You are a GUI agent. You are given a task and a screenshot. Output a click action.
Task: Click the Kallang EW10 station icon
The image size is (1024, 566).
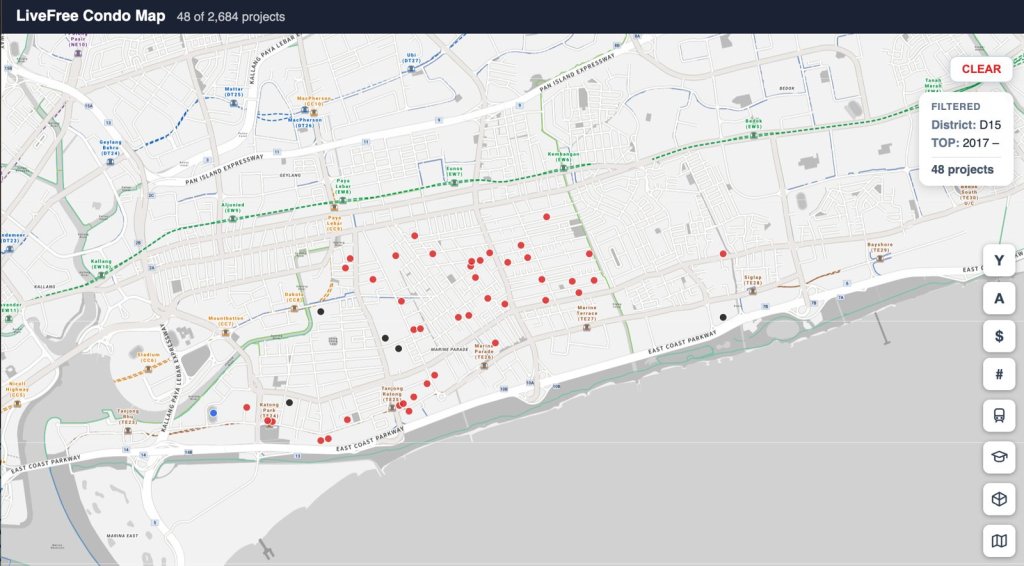(x=101, y=275)
